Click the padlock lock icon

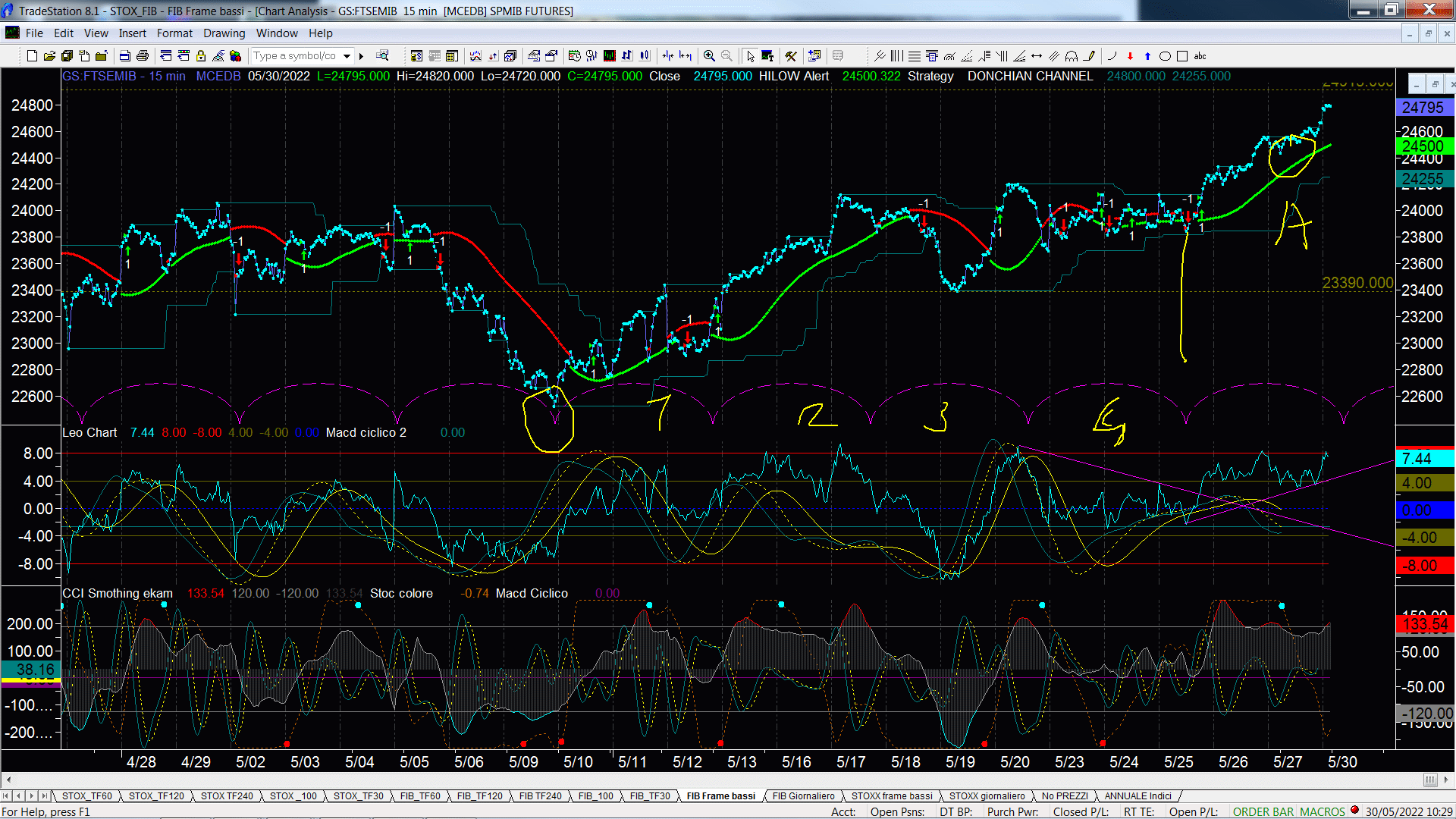point(201,56)
